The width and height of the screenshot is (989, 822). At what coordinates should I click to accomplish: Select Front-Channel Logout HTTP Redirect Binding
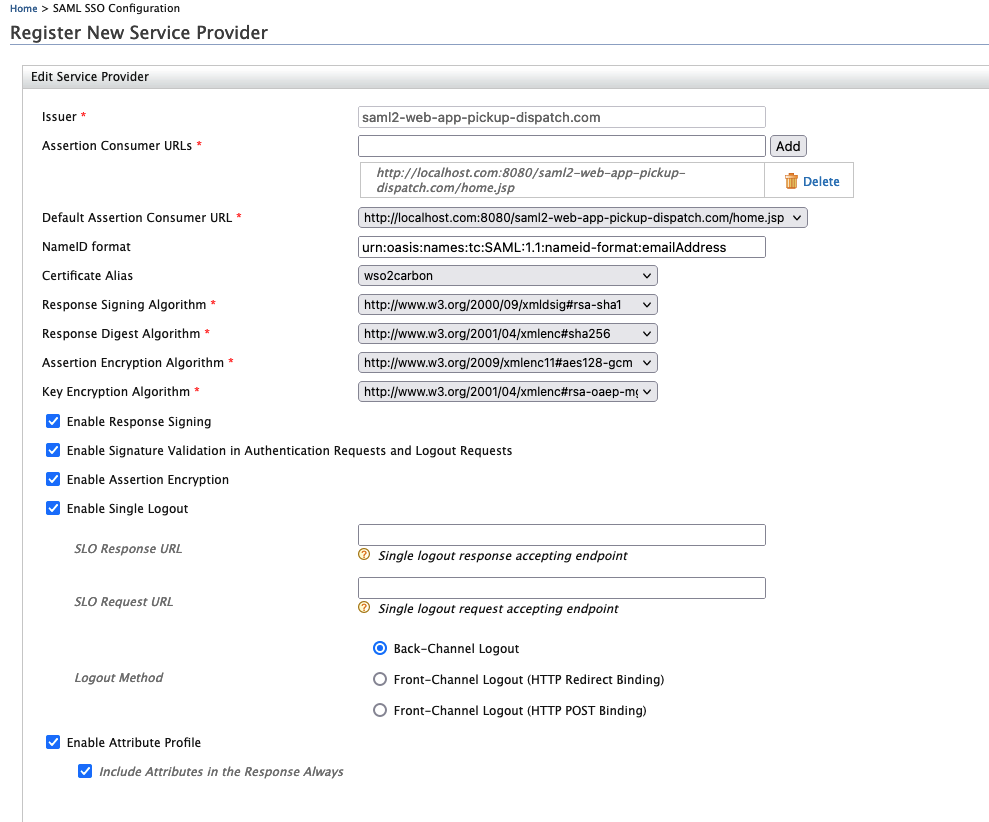coord(380,680)
